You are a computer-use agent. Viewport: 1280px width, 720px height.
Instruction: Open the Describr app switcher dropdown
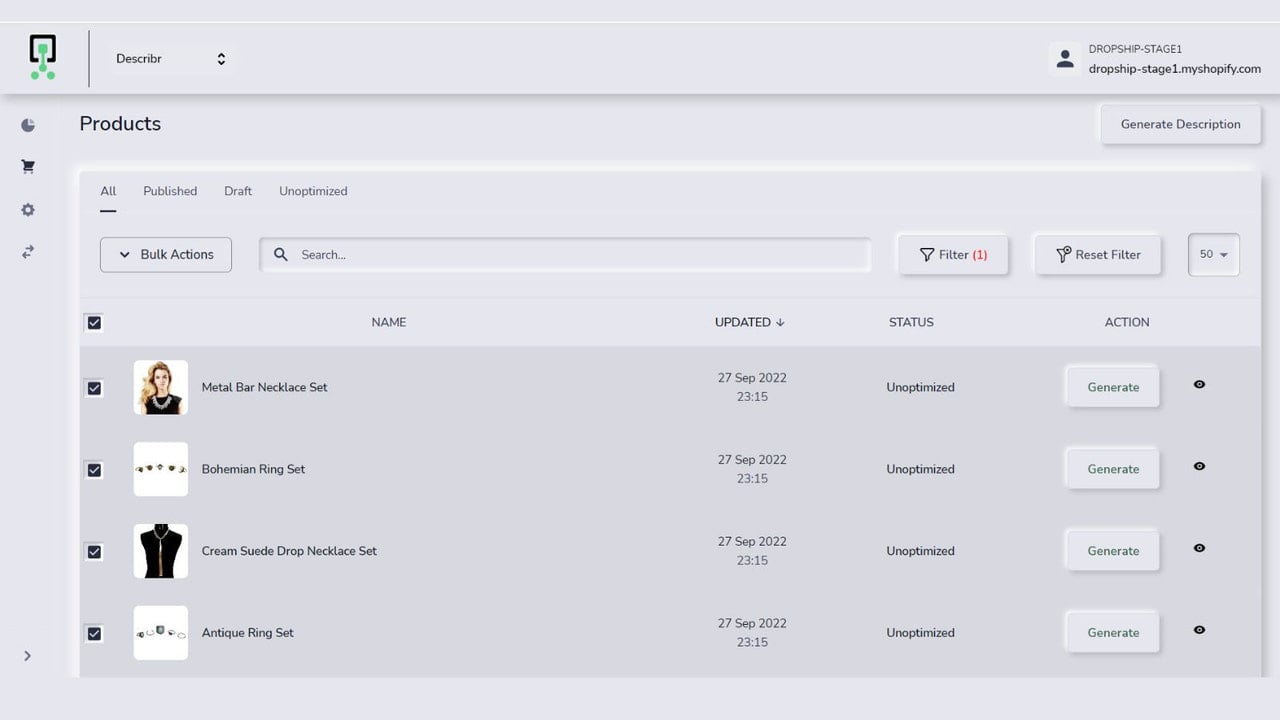(x=171, y=59)
